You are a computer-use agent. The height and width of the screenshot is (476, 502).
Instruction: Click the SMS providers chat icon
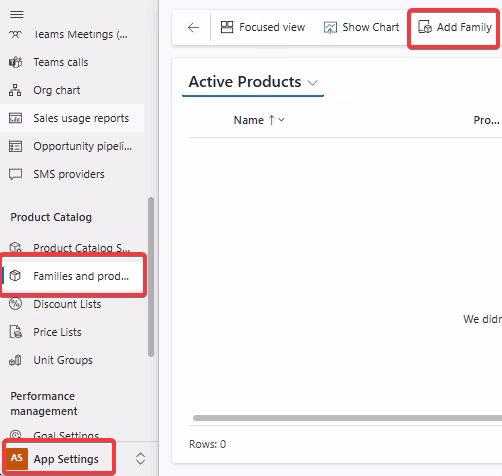tap(15, 174)
